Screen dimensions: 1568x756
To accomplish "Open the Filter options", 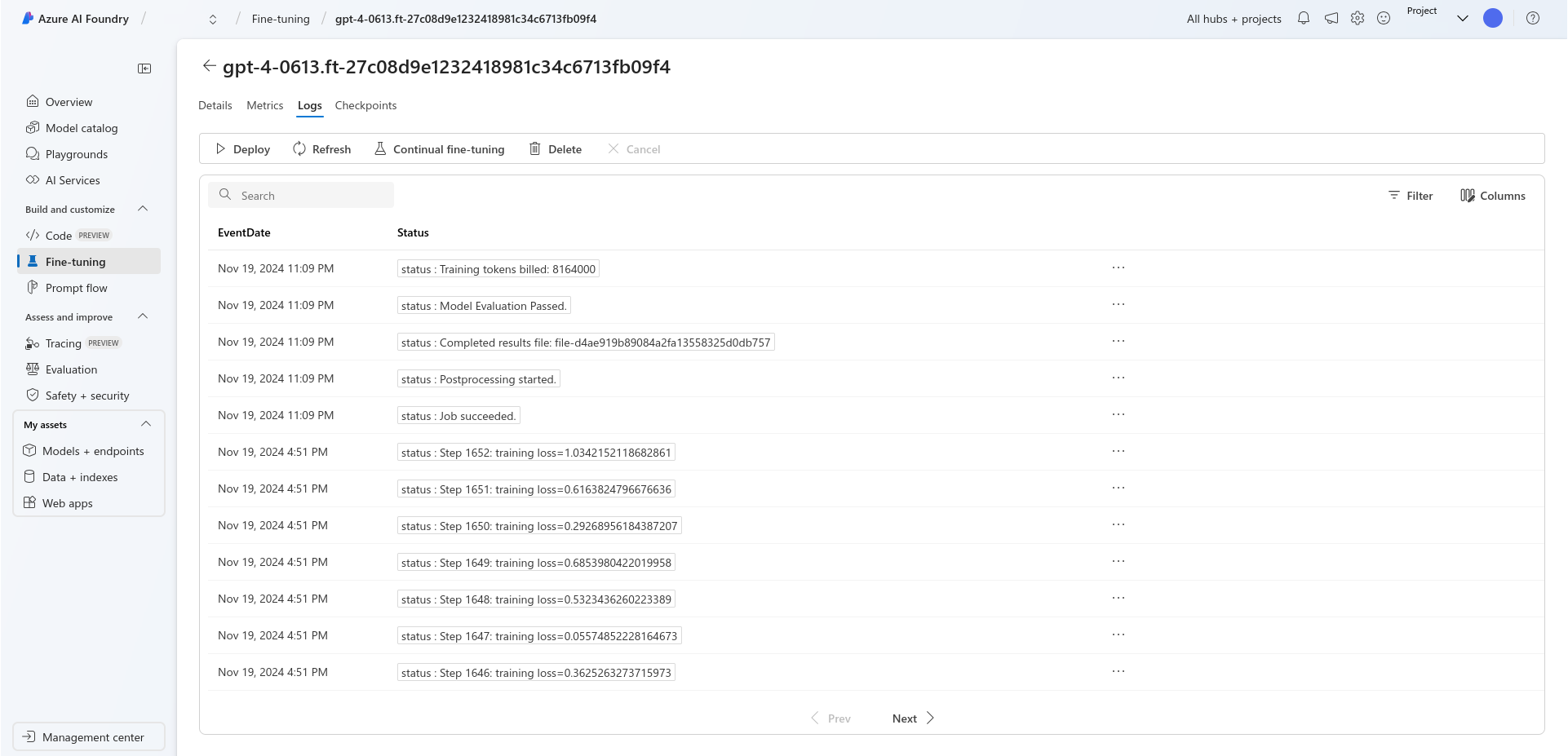I will (x=1411, y=196).
